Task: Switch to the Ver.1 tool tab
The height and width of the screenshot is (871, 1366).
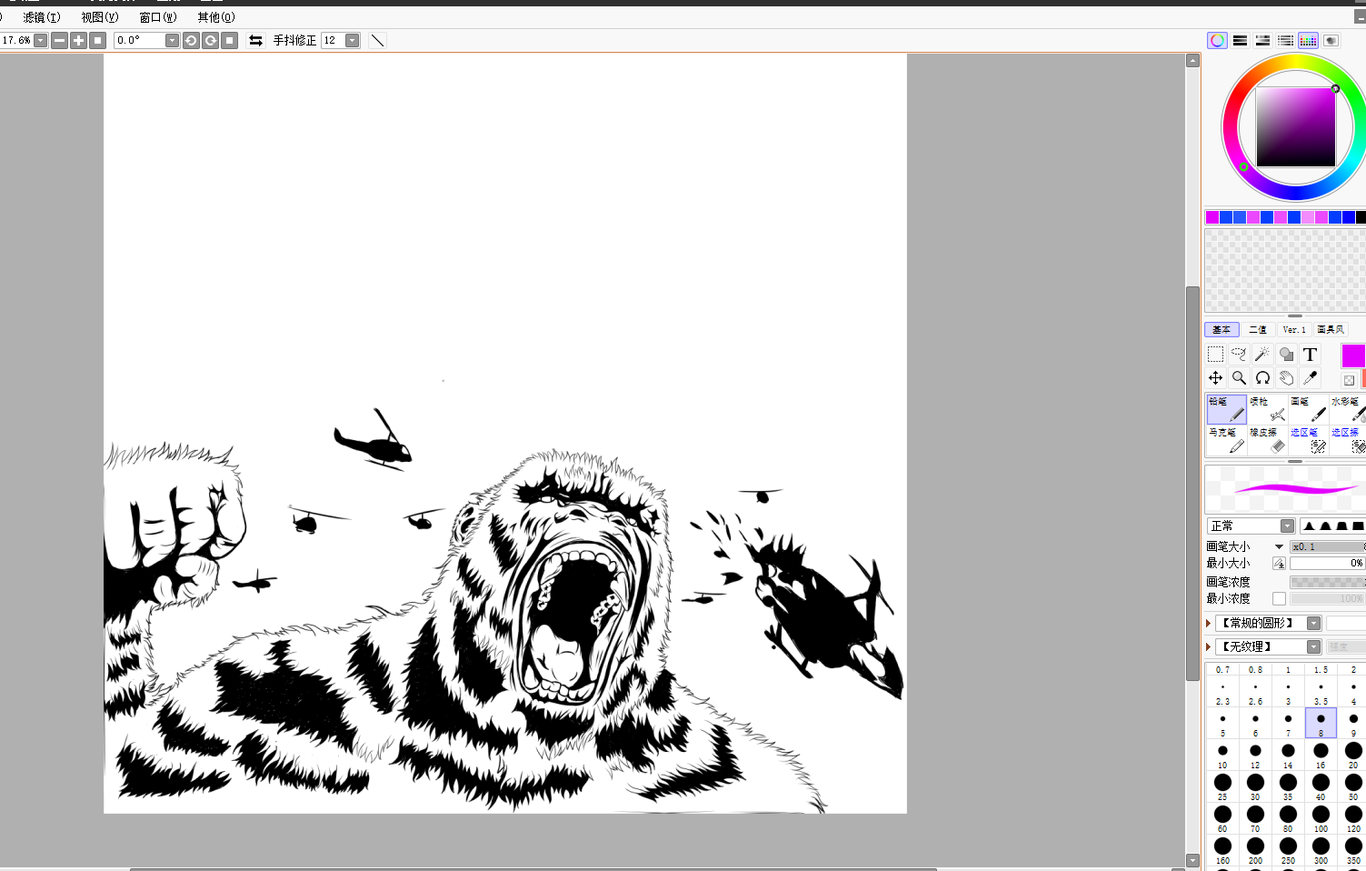Action: [x=1294, y=329]
